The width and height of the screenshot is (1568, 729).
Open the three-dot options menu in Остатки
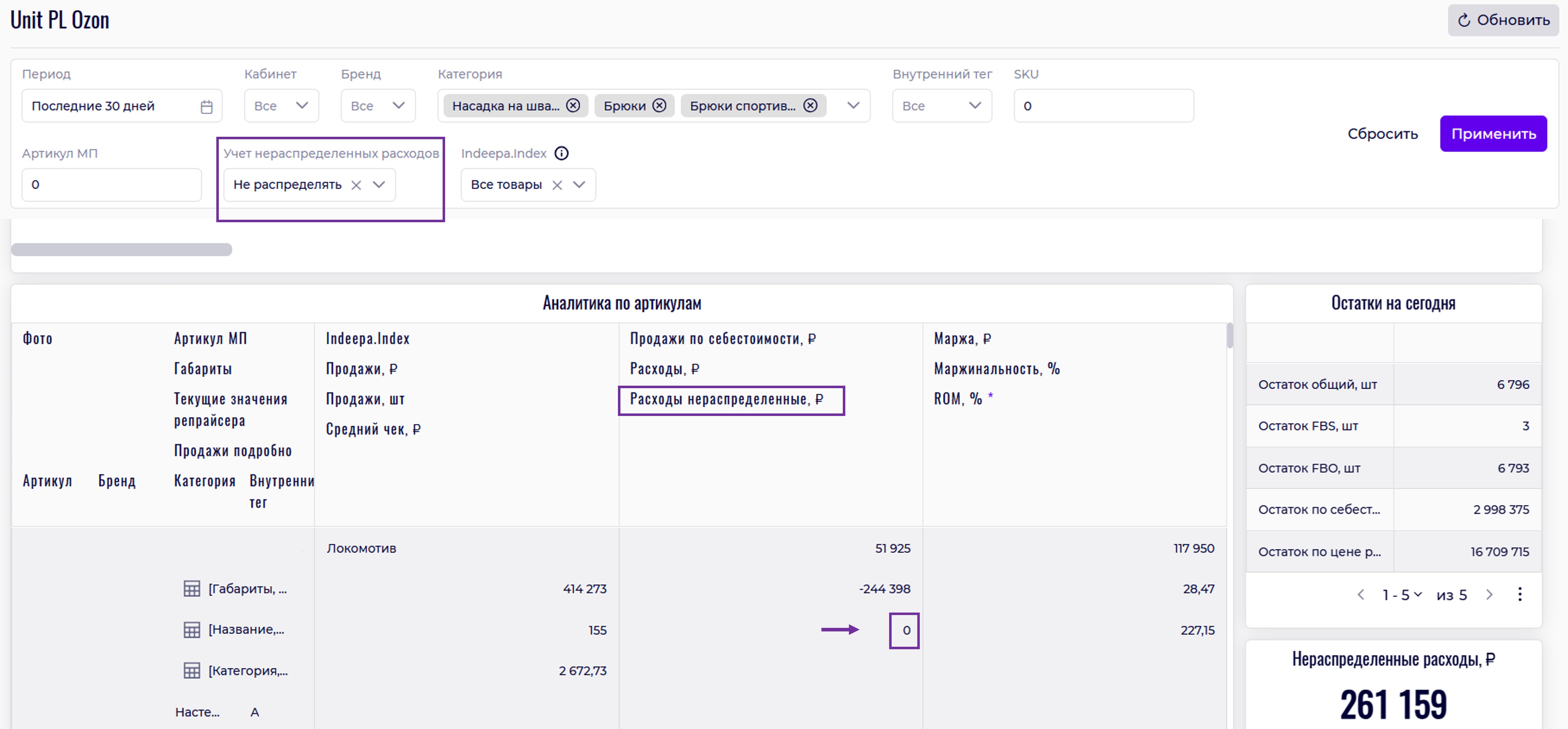tap(1520, 594)
